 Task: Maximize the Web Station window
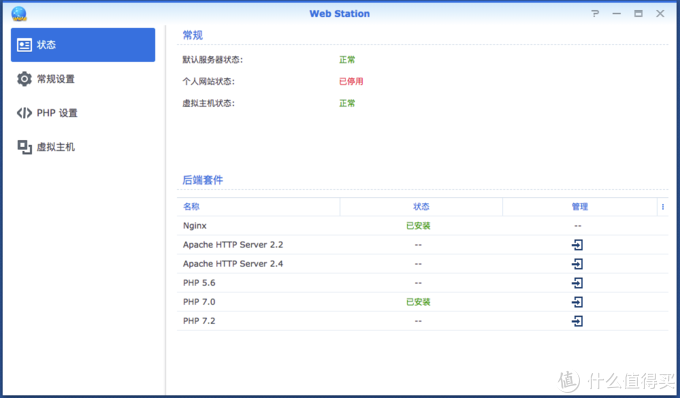point(638,14)
